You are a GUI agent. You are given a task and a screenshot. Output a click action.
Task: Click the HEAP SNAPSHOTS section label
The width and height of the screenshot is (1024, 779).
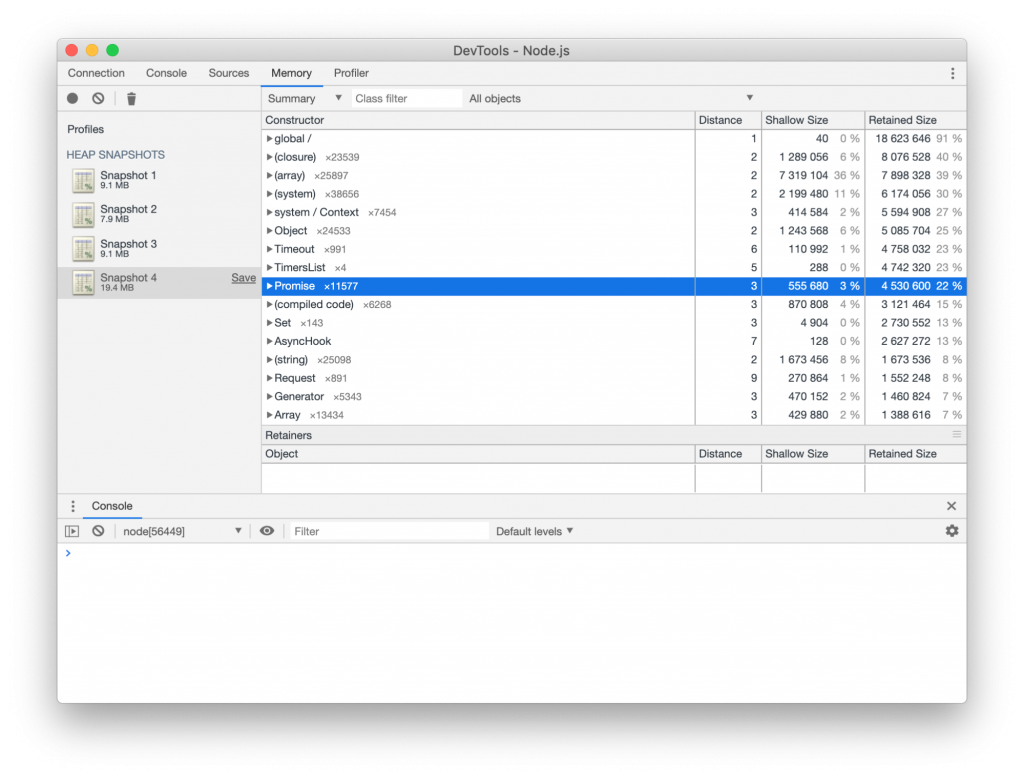tap(116, 155)
